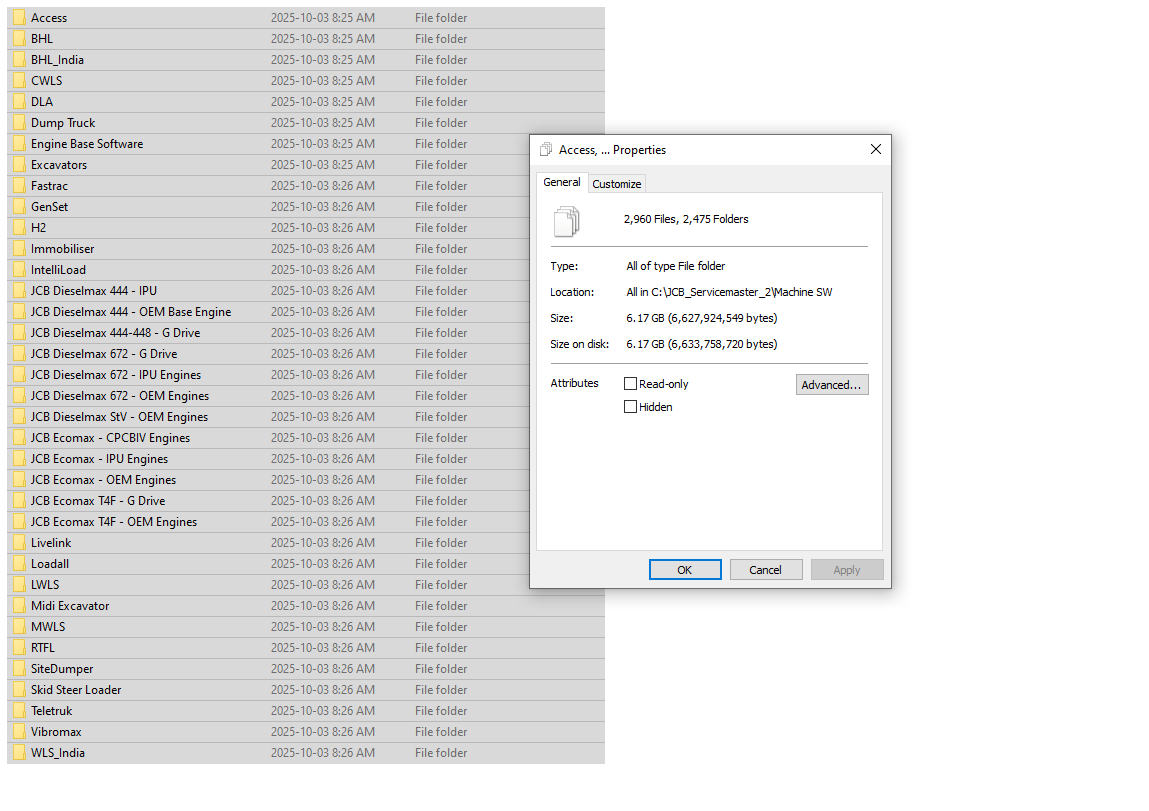Click the folder icon for Dump Truck
This screenshot has width=1149, height=811.
pyautogui.click(x=17, y=122)
